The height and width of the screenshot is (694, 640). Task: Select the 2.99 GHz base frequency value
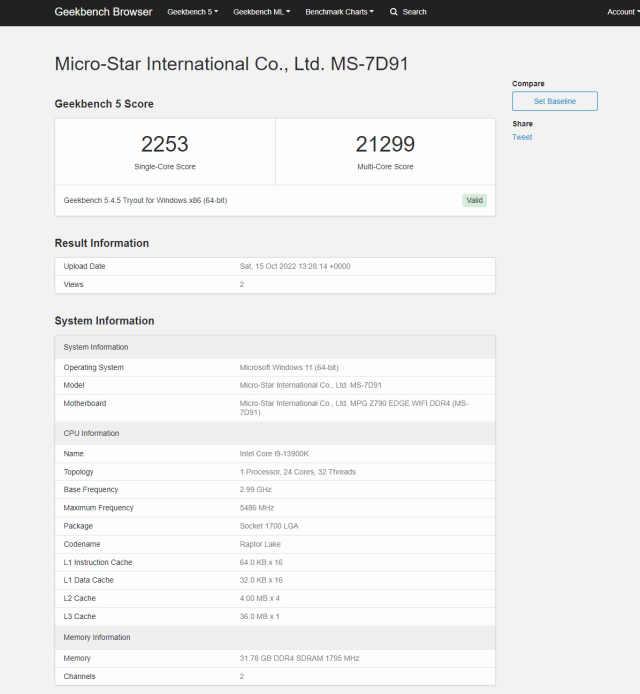(255, 490)
